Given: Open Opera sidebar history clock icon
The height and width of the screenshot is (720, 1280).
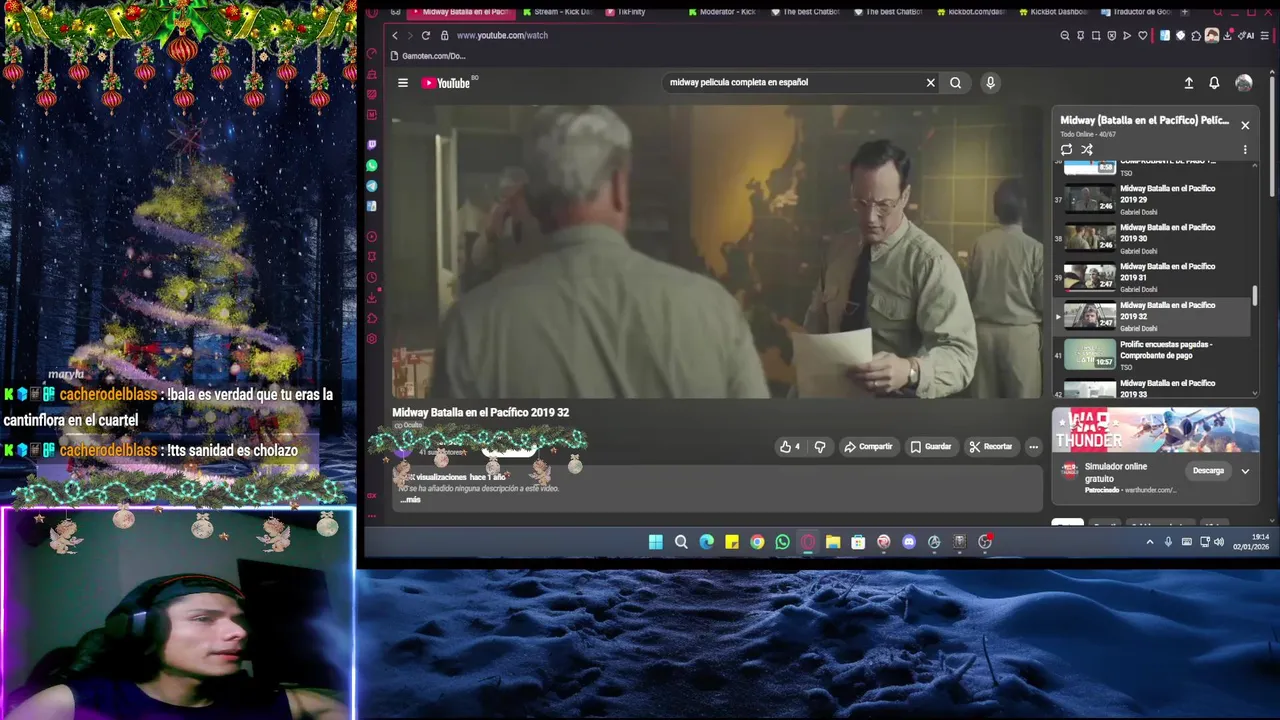Looking at the screenshot, I should click(372, 277).
